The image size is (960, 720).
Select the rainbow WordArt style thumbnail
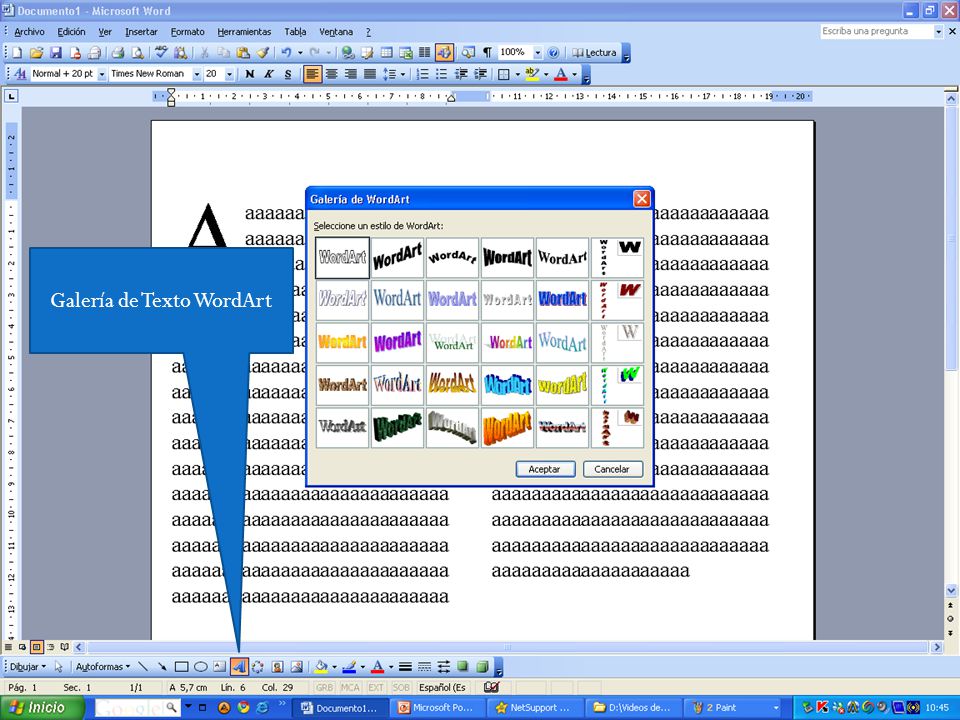point(508,342)
